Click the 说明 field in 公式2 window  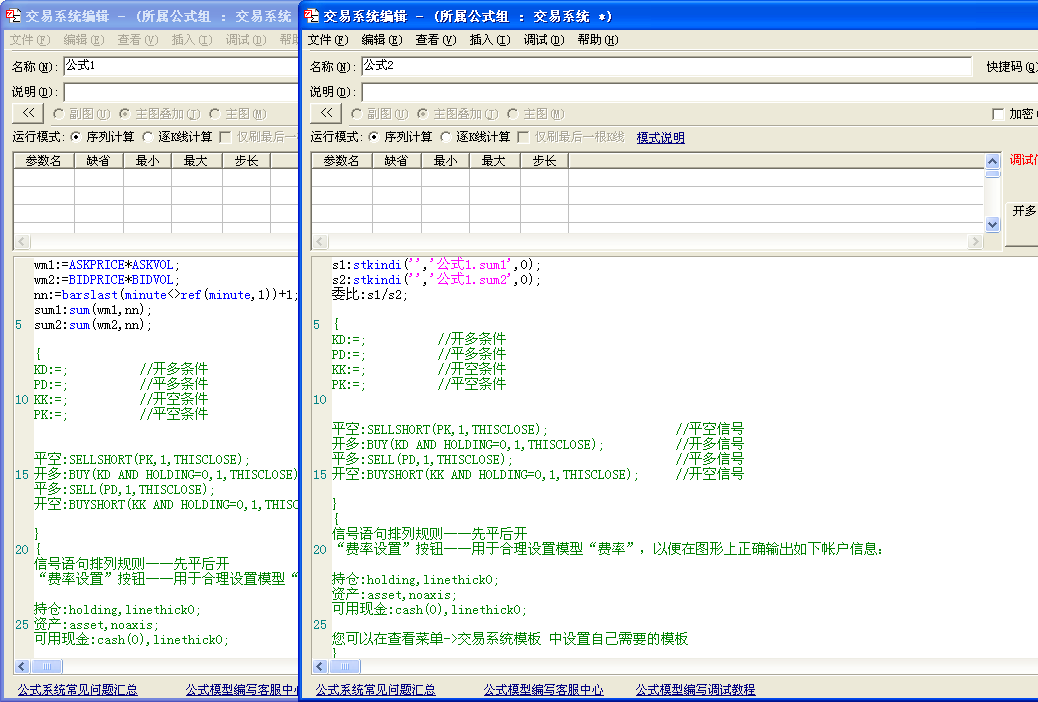(x=700, y=92)
